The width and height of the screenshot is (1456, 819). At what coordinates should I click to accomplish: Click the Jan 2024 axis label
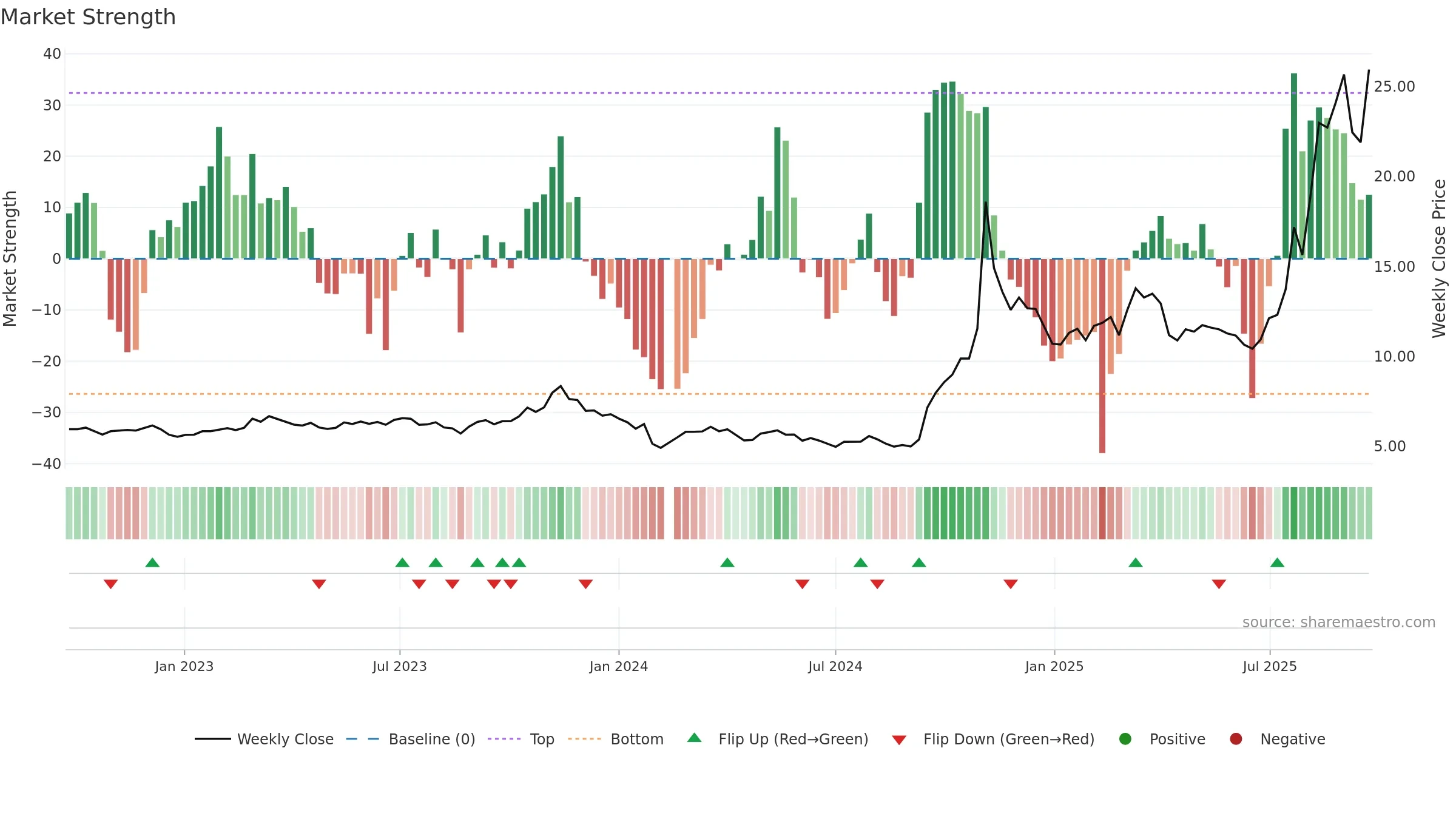[619, 666]
